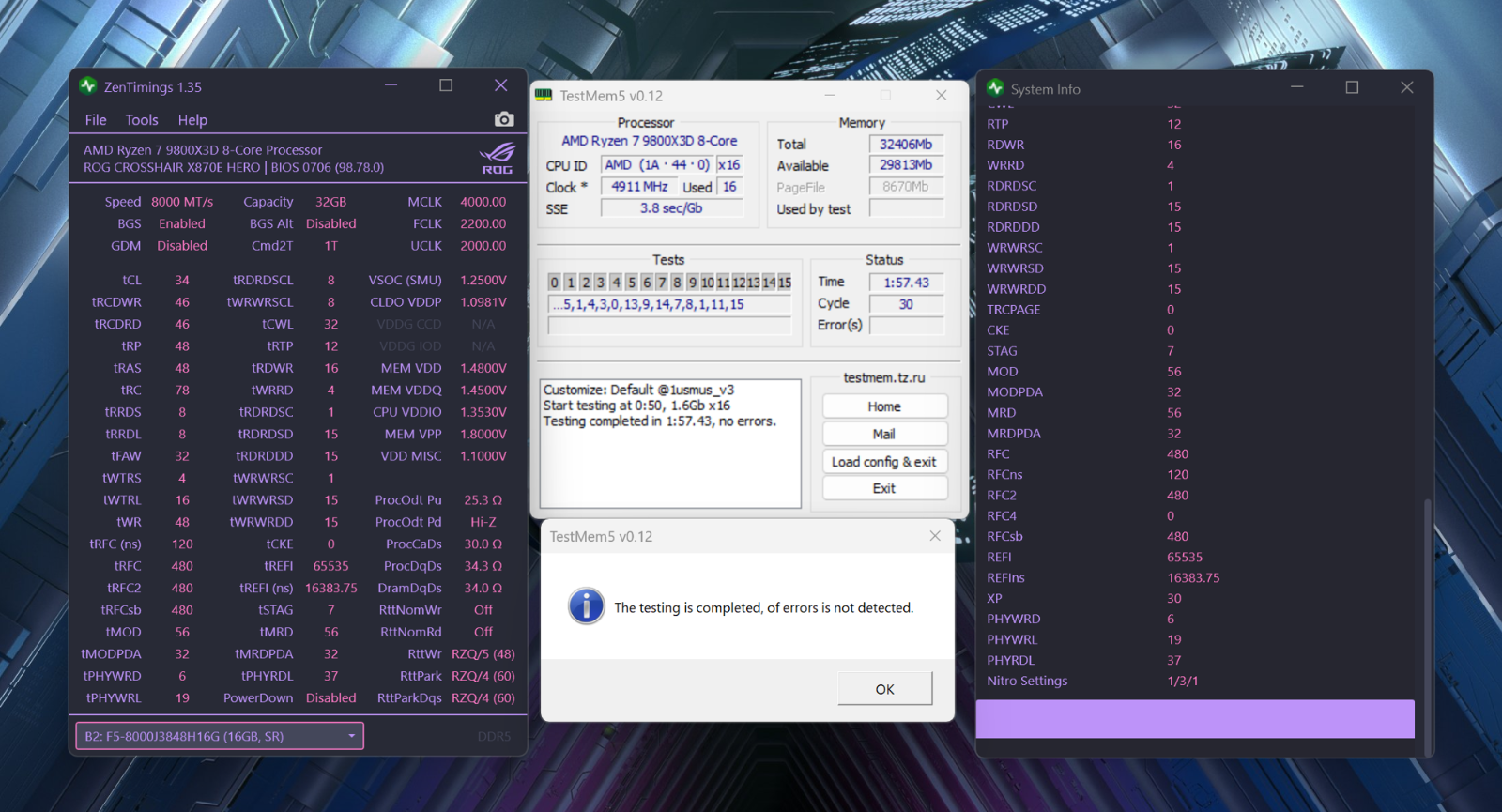
Task: Click the Cycle value 30 field
Action: click(x=906, y=303)
